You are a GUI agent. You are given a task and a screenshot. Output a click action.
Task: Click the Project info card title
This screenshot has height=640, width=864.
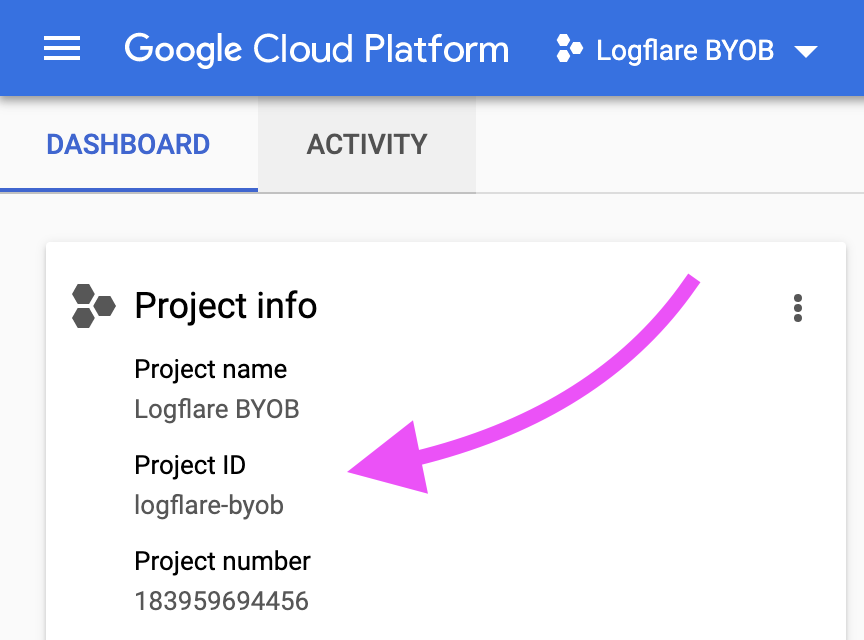226,306
